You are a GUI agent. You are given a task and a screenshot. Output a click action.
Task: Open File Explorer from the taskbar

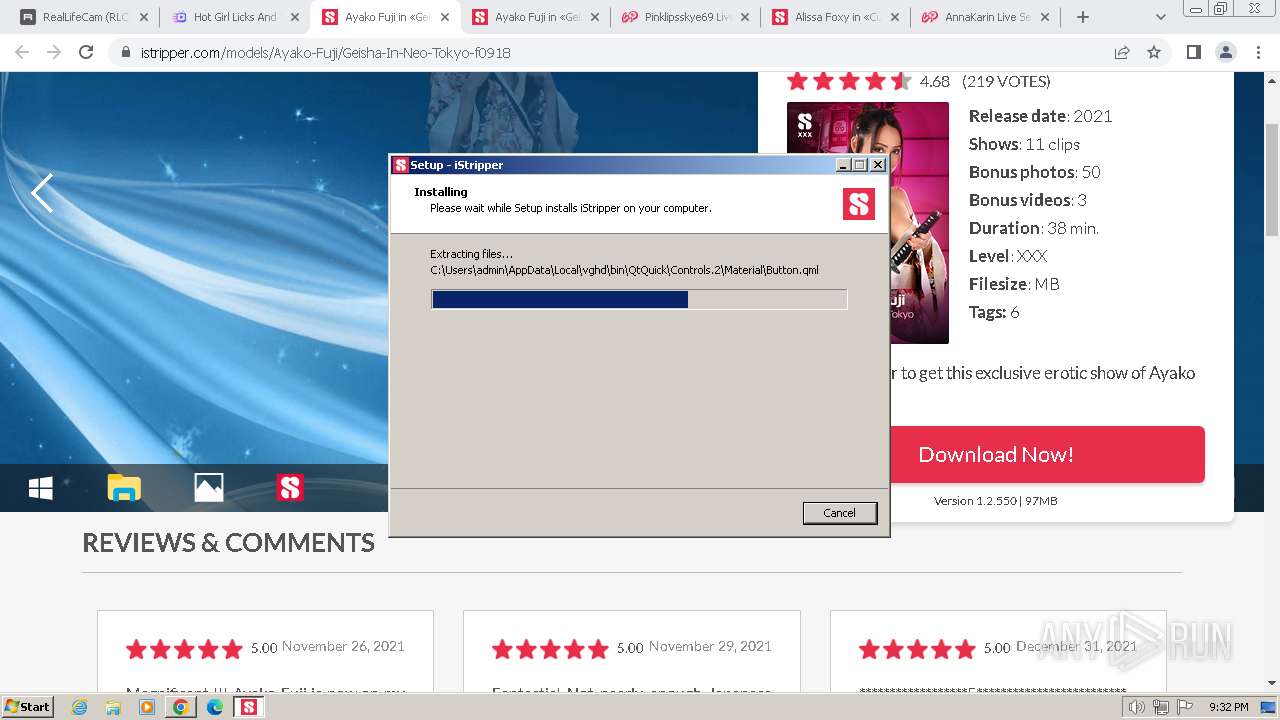tap(113, 707)
